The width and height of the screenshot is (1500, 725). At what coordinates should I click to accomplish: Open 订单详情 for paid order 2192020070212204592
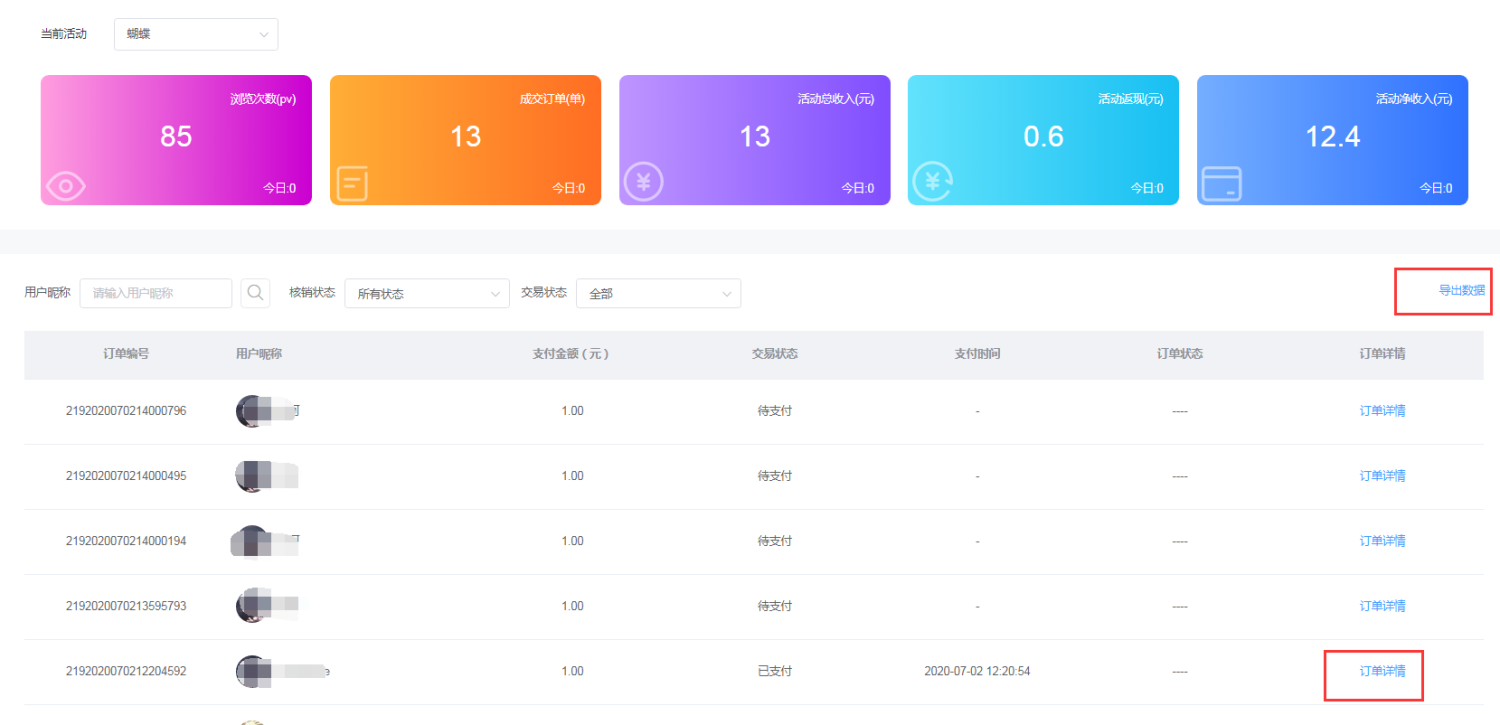click(x=1382, y=671)
